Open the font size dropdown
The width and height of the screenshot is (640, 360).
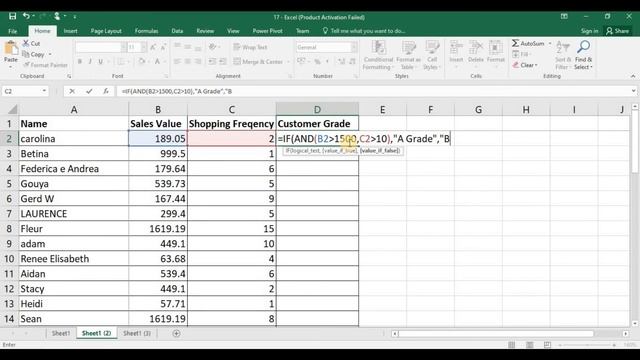[144, 47]
